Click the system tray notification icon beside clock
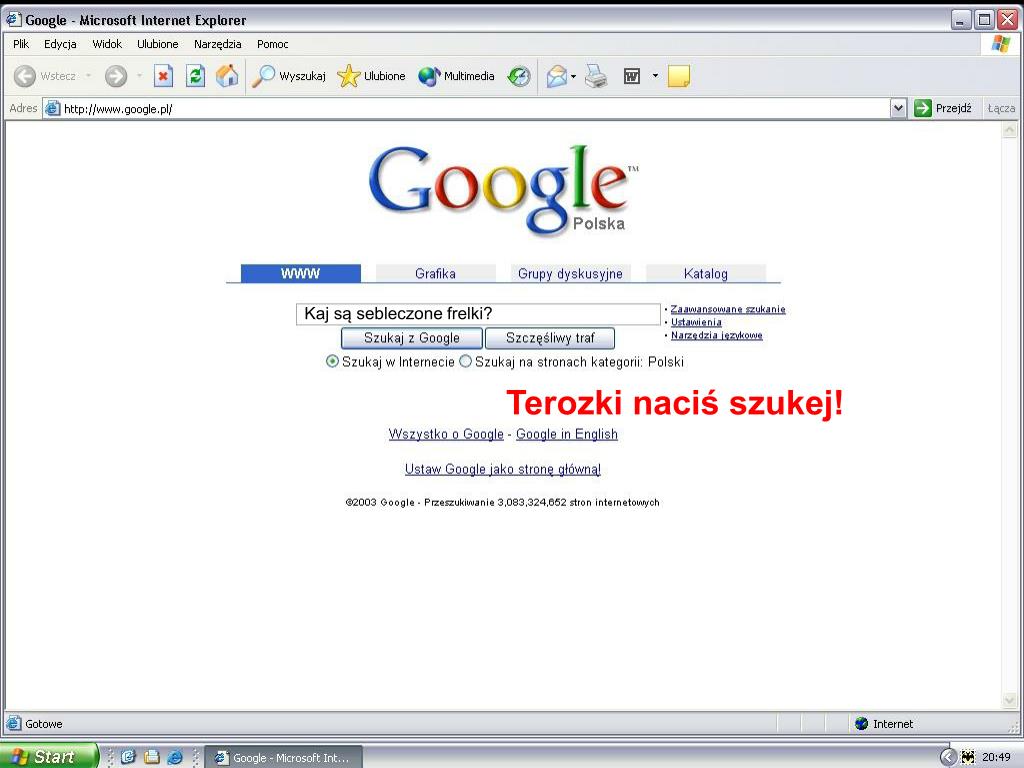The width and height of the screenshot is (1024, 768). tap(968, 757)
